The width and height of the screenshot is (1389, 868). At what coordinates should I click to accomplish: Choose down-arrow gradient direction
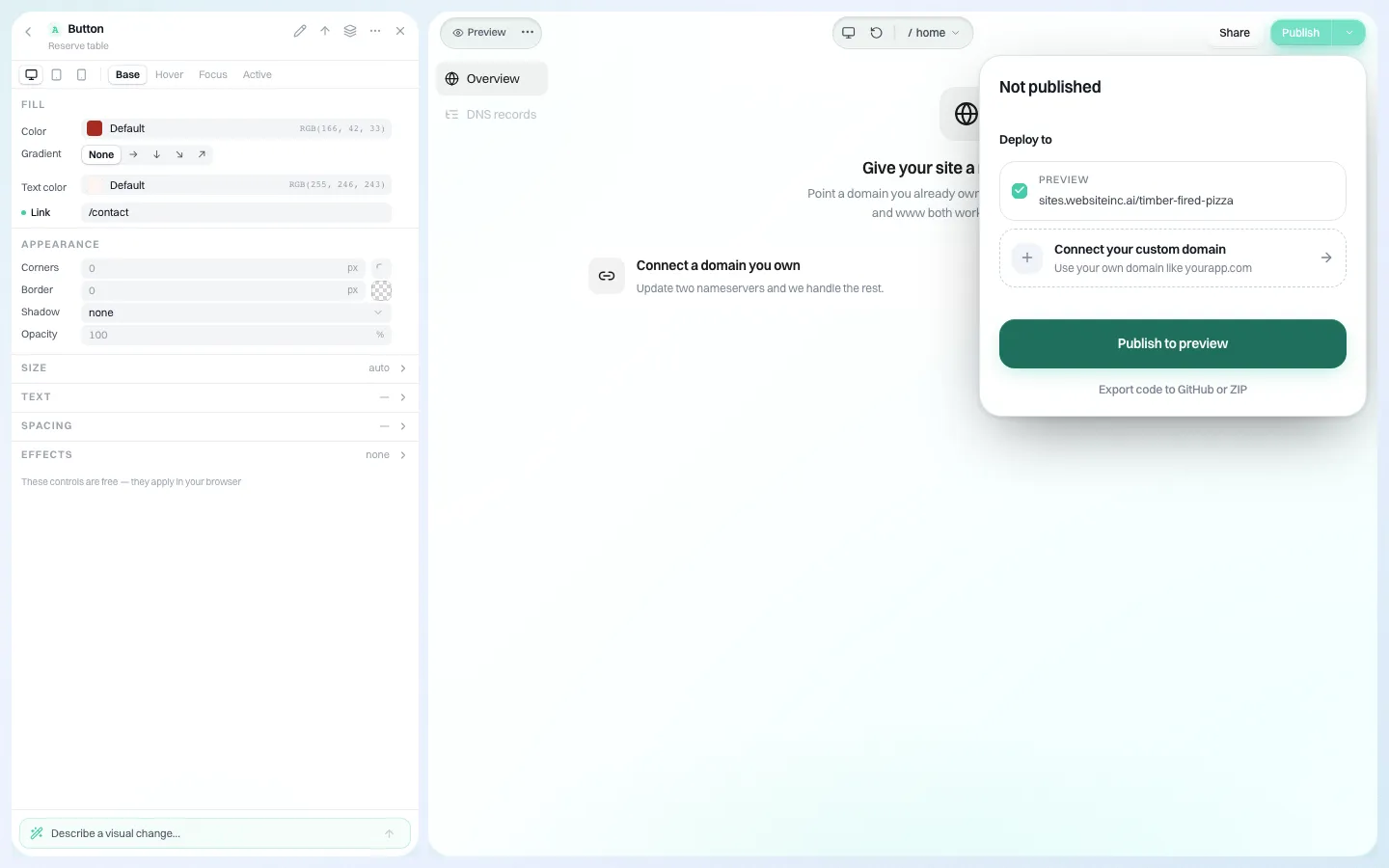[x=156, y=154]
